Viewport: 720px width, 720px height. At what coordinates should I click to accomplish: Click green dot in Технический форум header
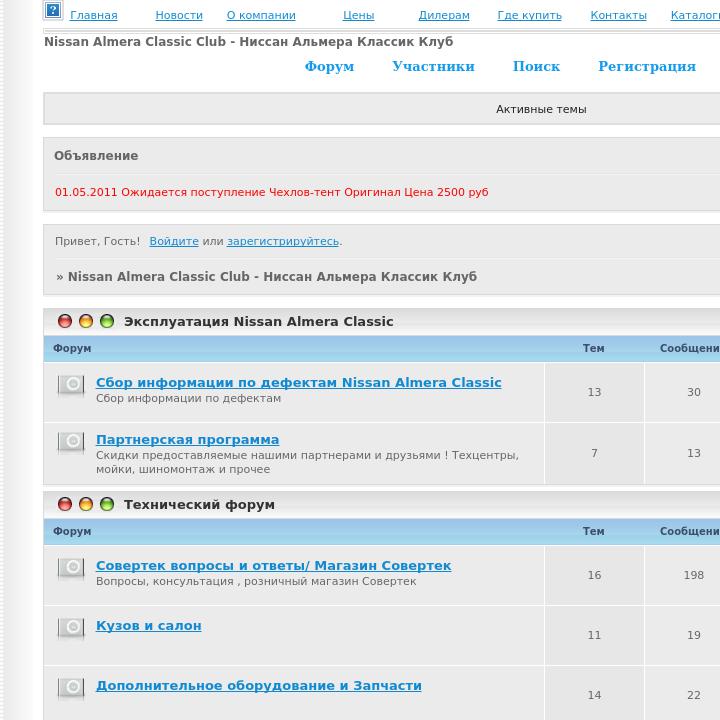coord(107,504)
